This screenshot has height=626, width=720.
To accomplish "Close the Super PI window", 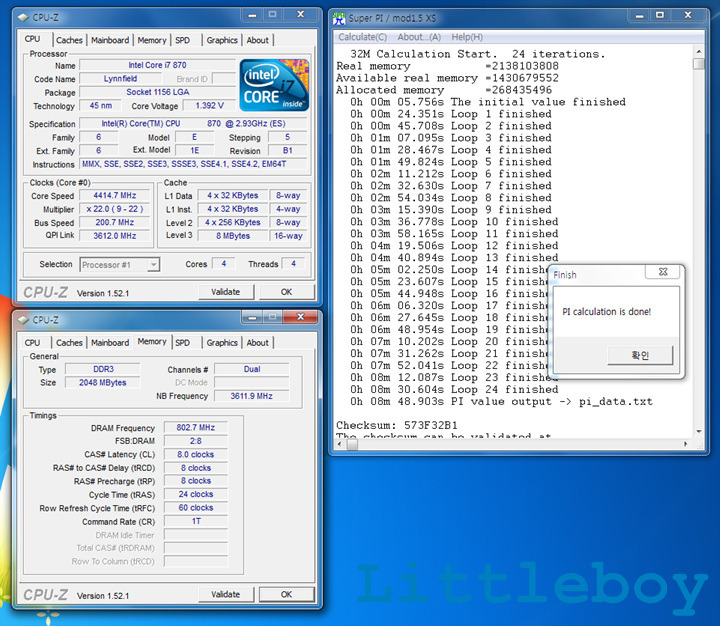I will (687, 16).
